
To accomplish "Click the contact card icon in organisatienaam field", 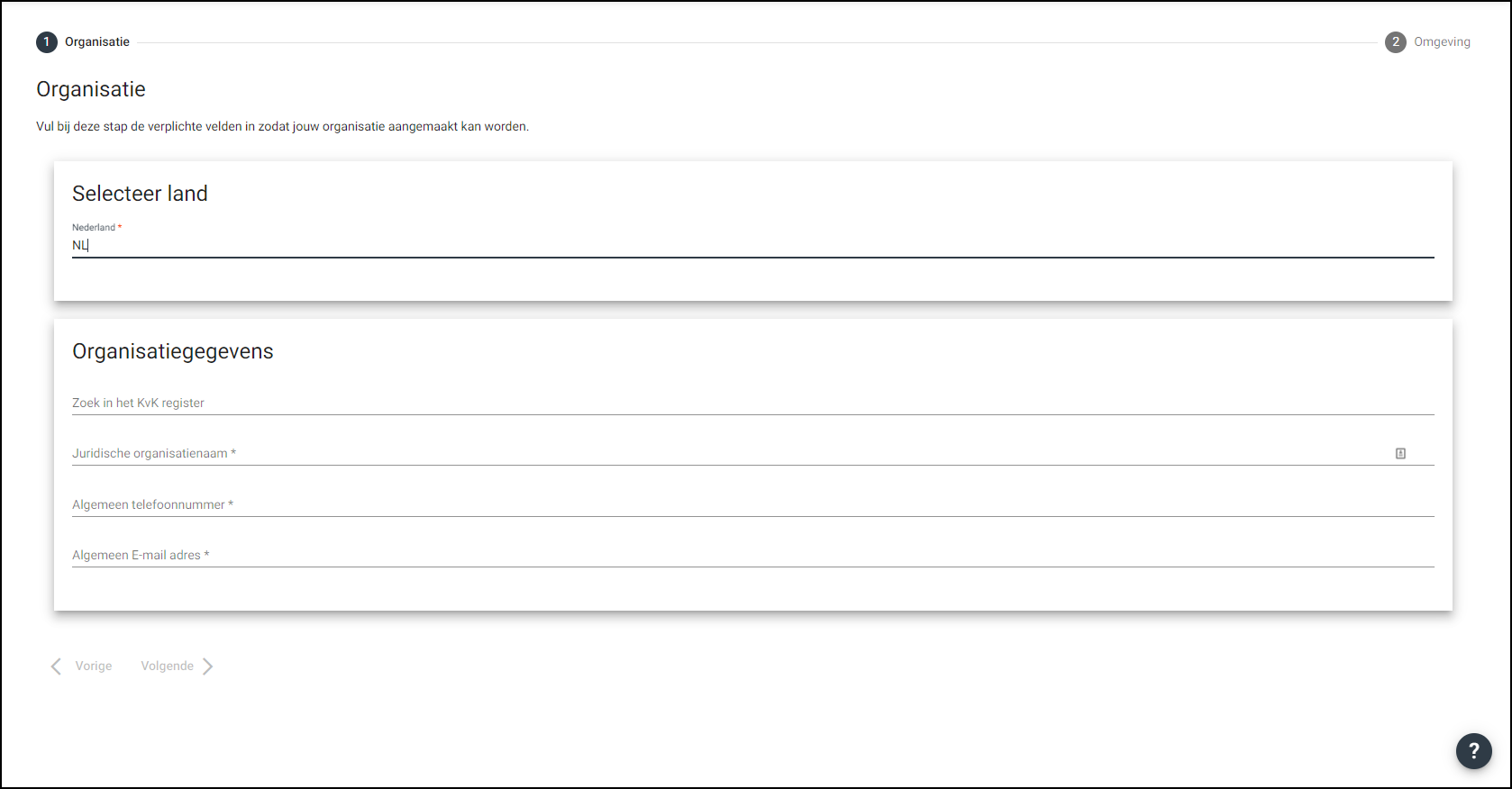I will coord(1400,454).
